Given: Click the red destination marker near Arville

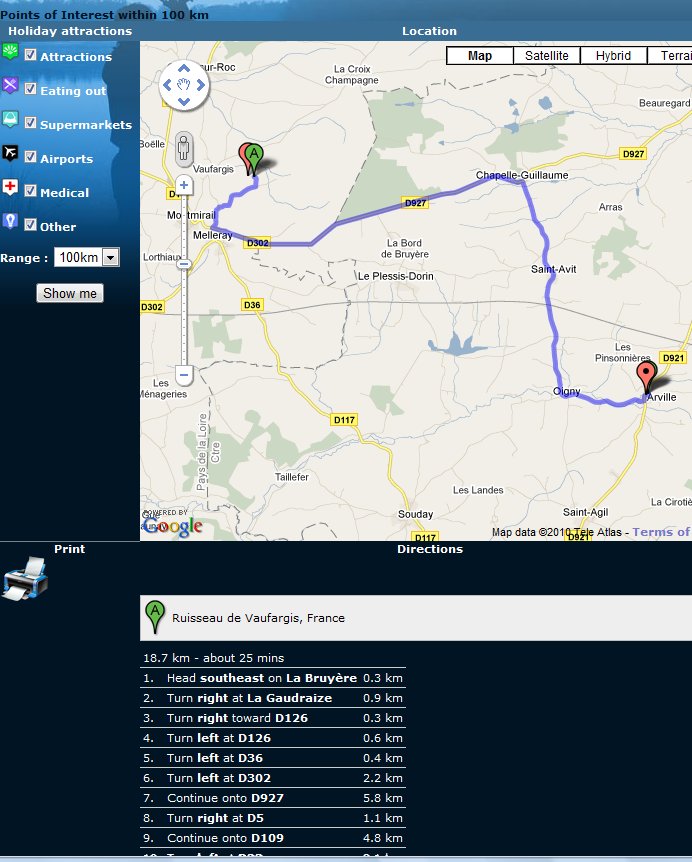Looking at the screenshot, I should coord(647,378).
